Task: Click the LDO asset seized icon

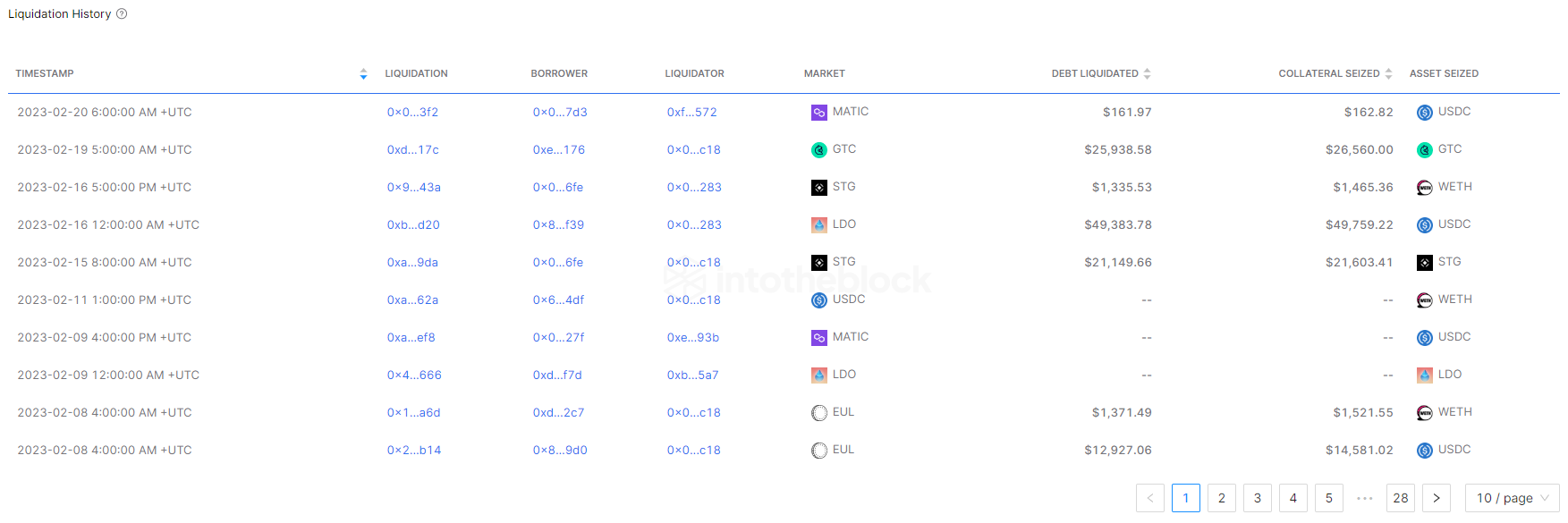Action: tap(1424, 375)
